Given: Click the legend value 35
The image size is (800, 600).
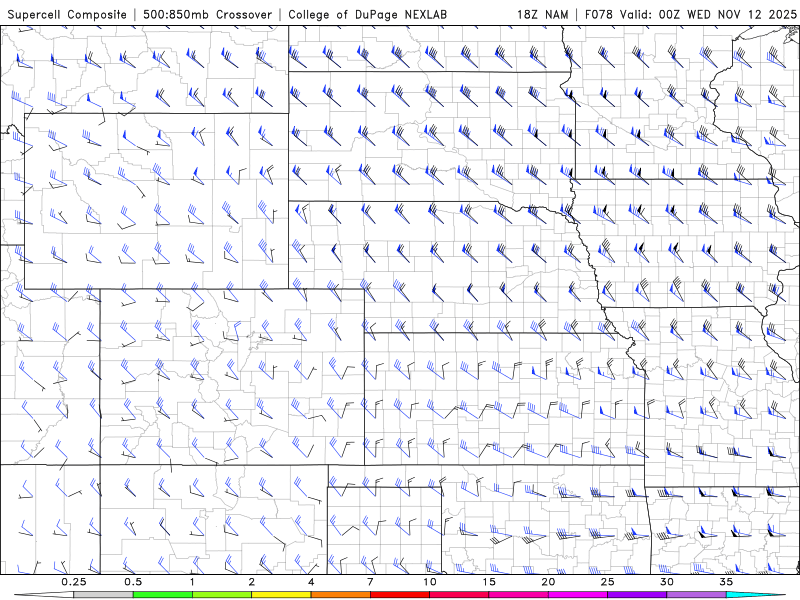Looking at the screenshot, I should coord(727,582).
